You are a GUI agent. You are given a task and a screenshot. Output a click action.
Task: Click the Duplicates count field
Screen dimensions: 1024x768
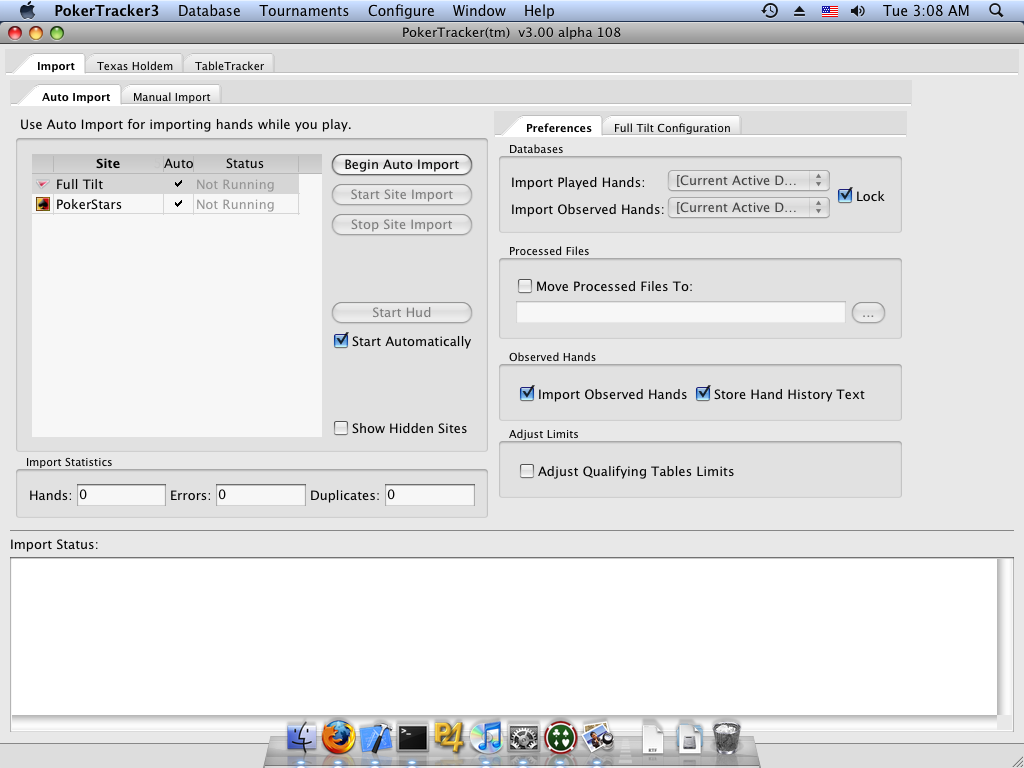click(x=430, y=494)
